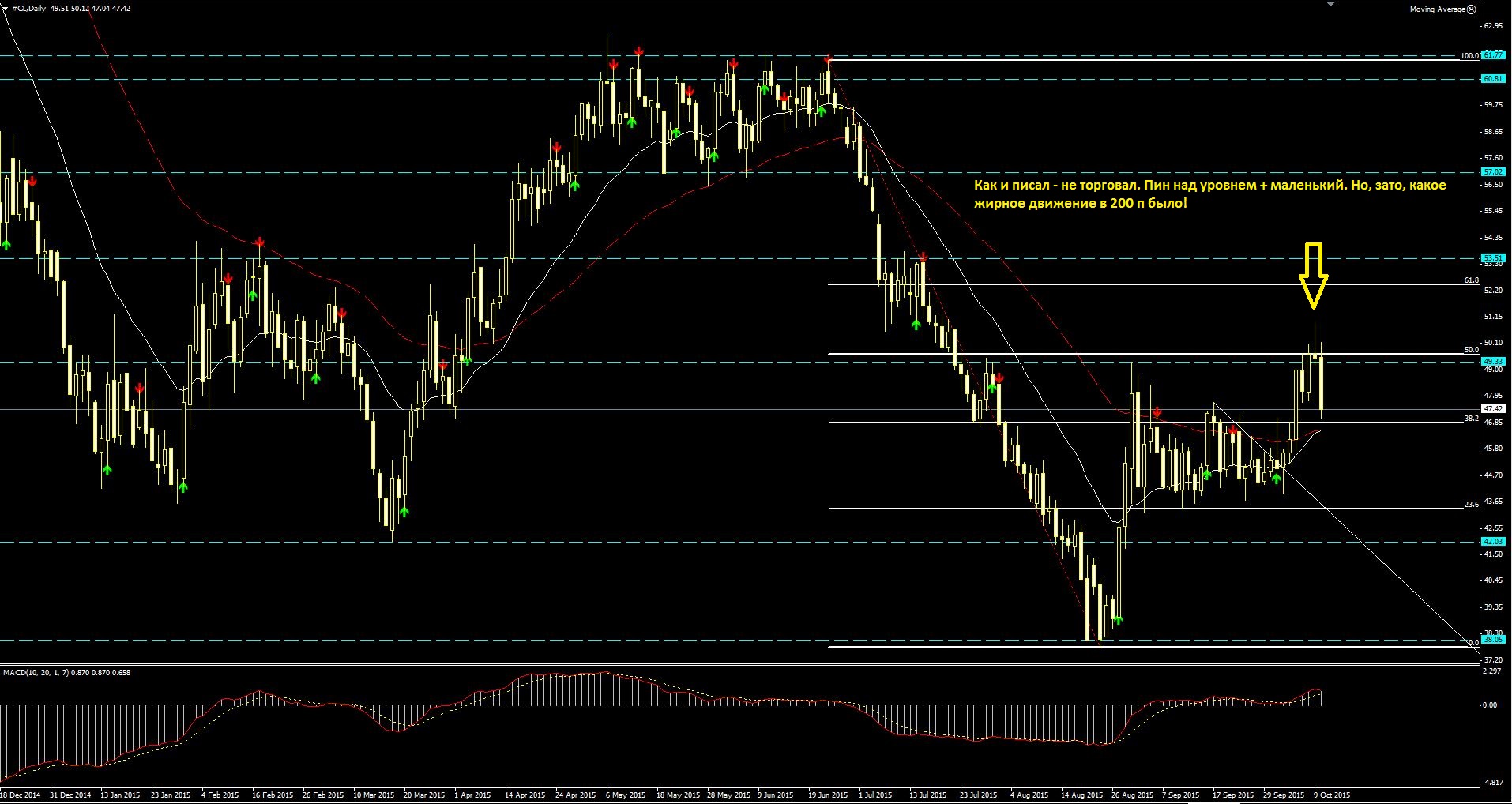
Task: Click the 18 Dec 2014 date label
Action: [x=21, y=795]
